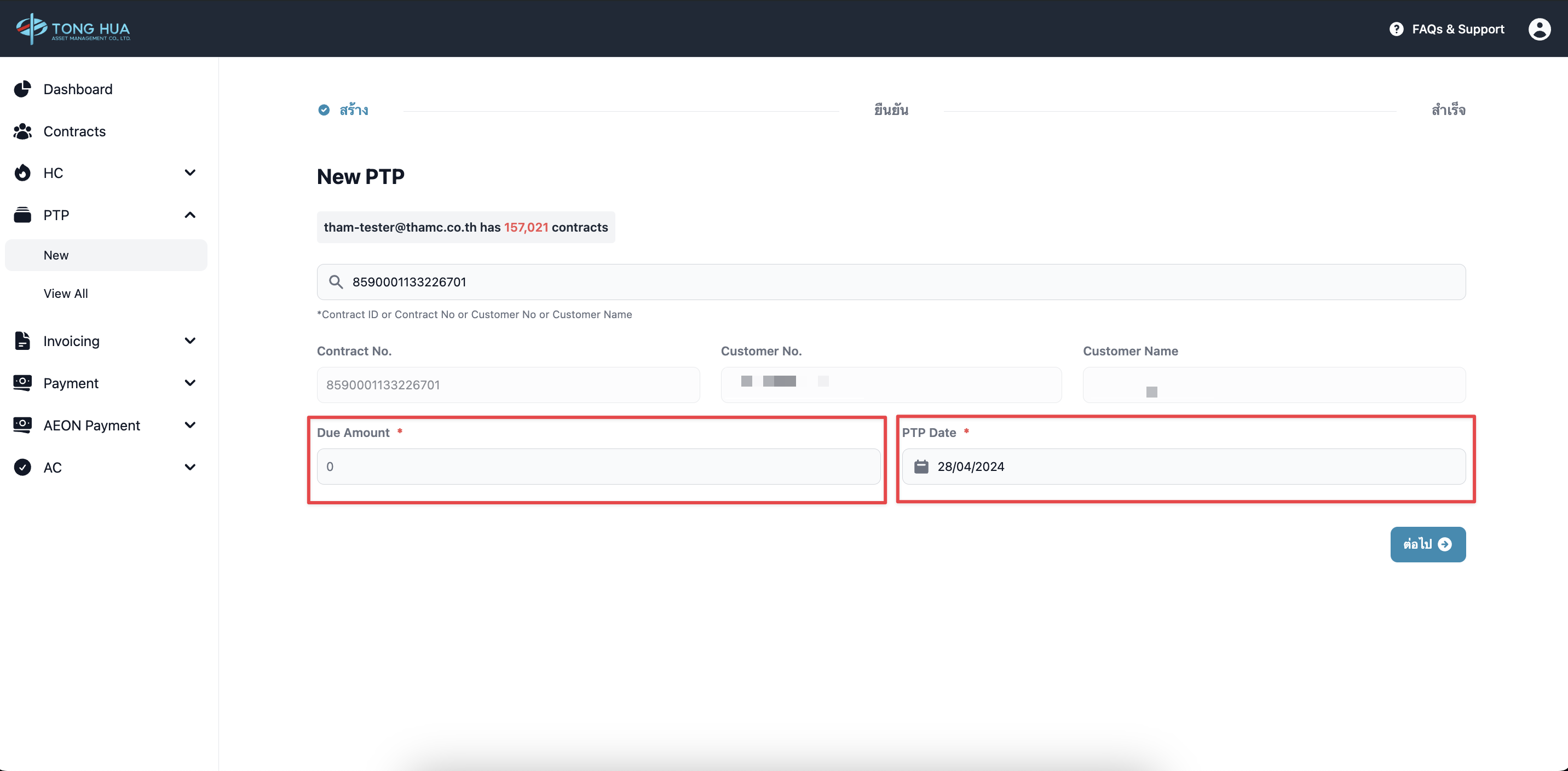
Task: Click the calendar icon in PTP Date
Action: coord(921,467)
